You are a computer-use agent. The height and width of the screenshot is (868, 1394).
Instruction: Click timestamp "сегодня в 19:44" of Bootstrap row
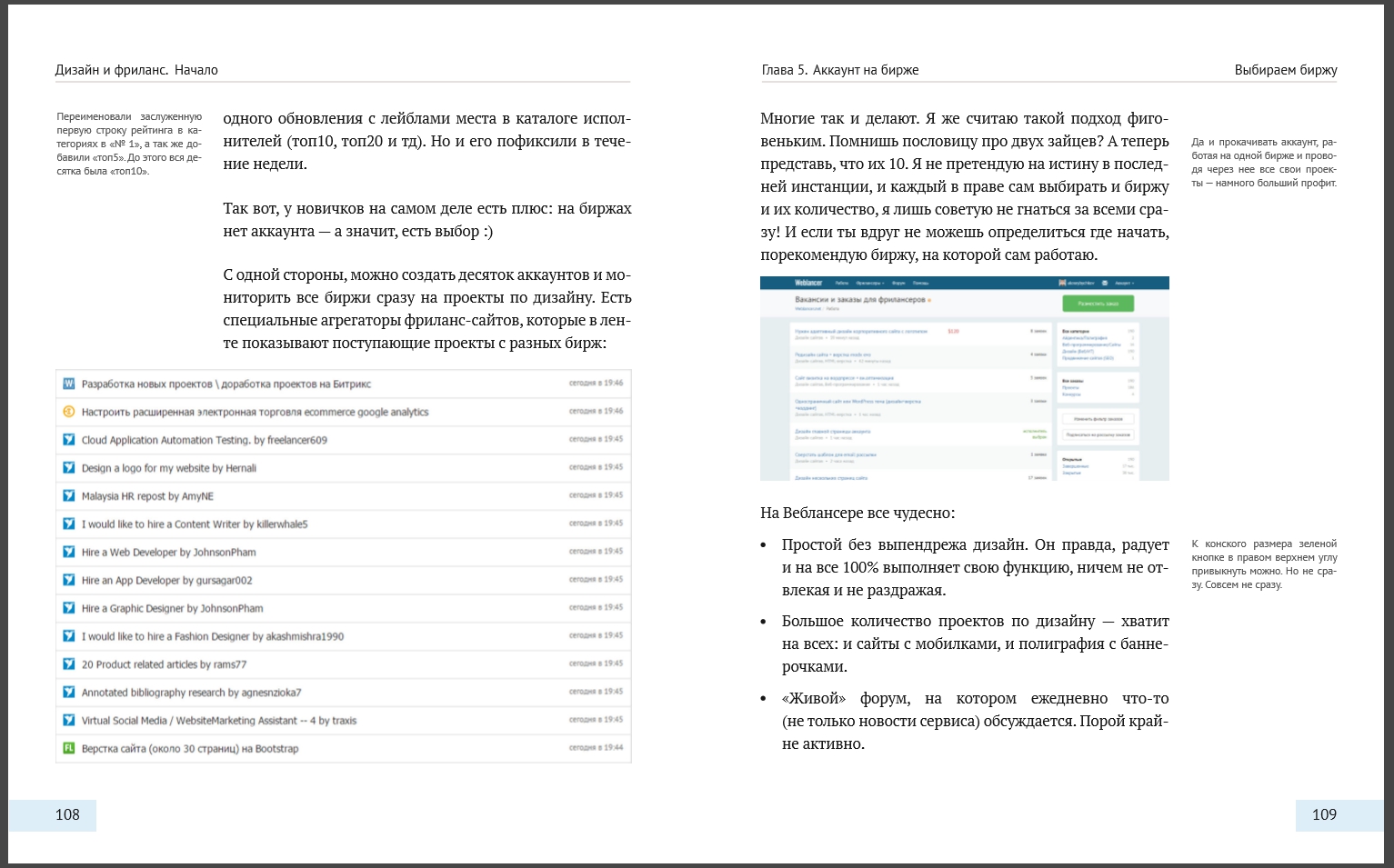click(597, 747)
